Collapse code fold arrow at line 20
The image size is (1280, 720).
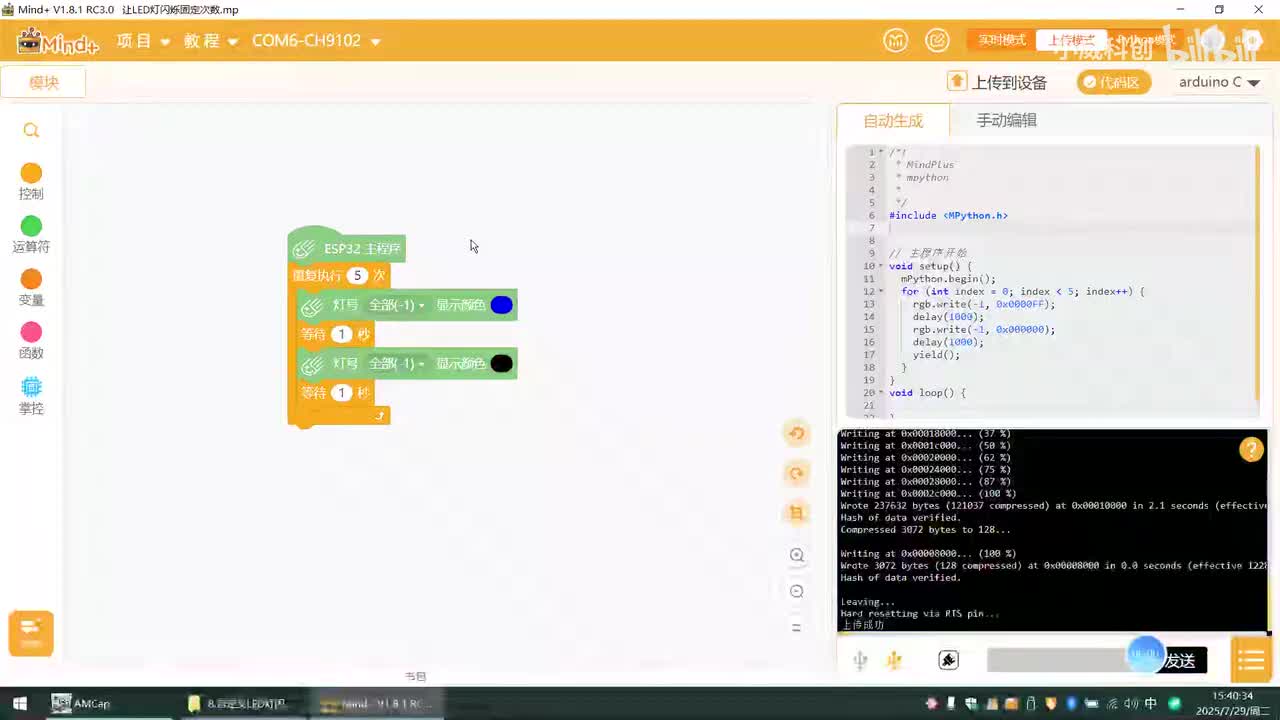tap(881, 393)
